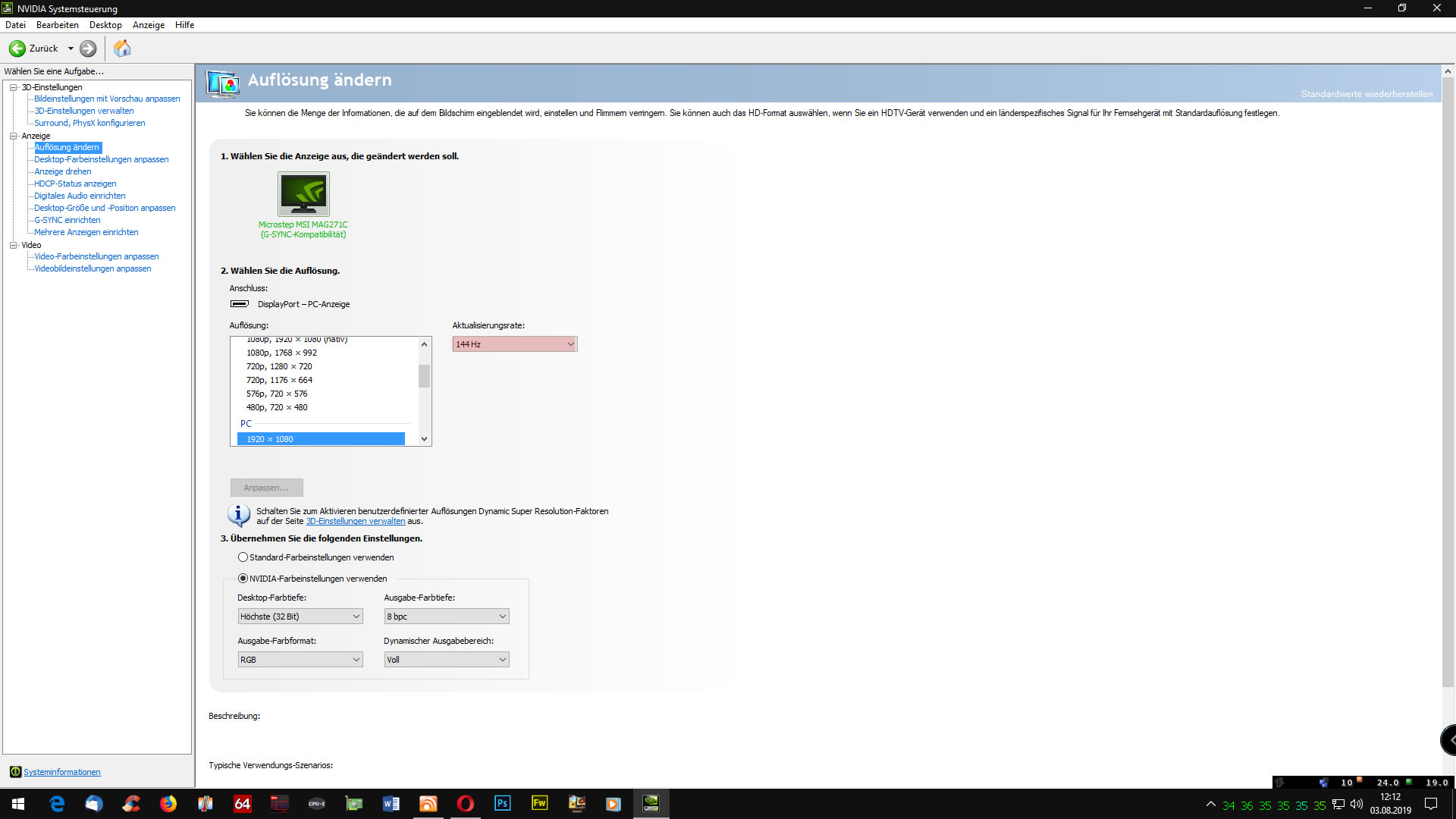Open Systeminformationen link at bottom left
This screenshot has width=1456, height=819.
coord(61,772)
